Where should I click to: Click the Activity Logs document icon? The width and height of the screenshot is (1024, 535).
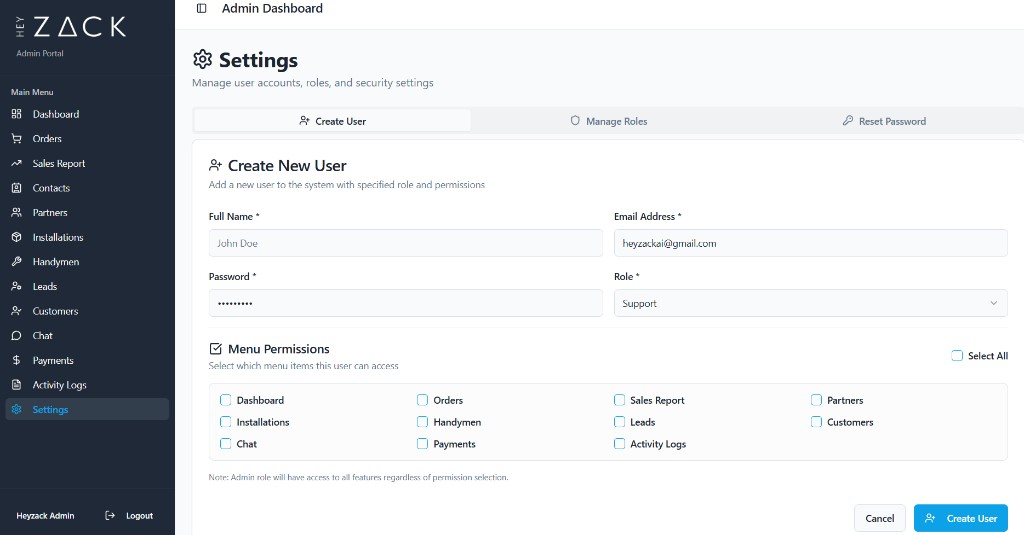coord(16,385)
